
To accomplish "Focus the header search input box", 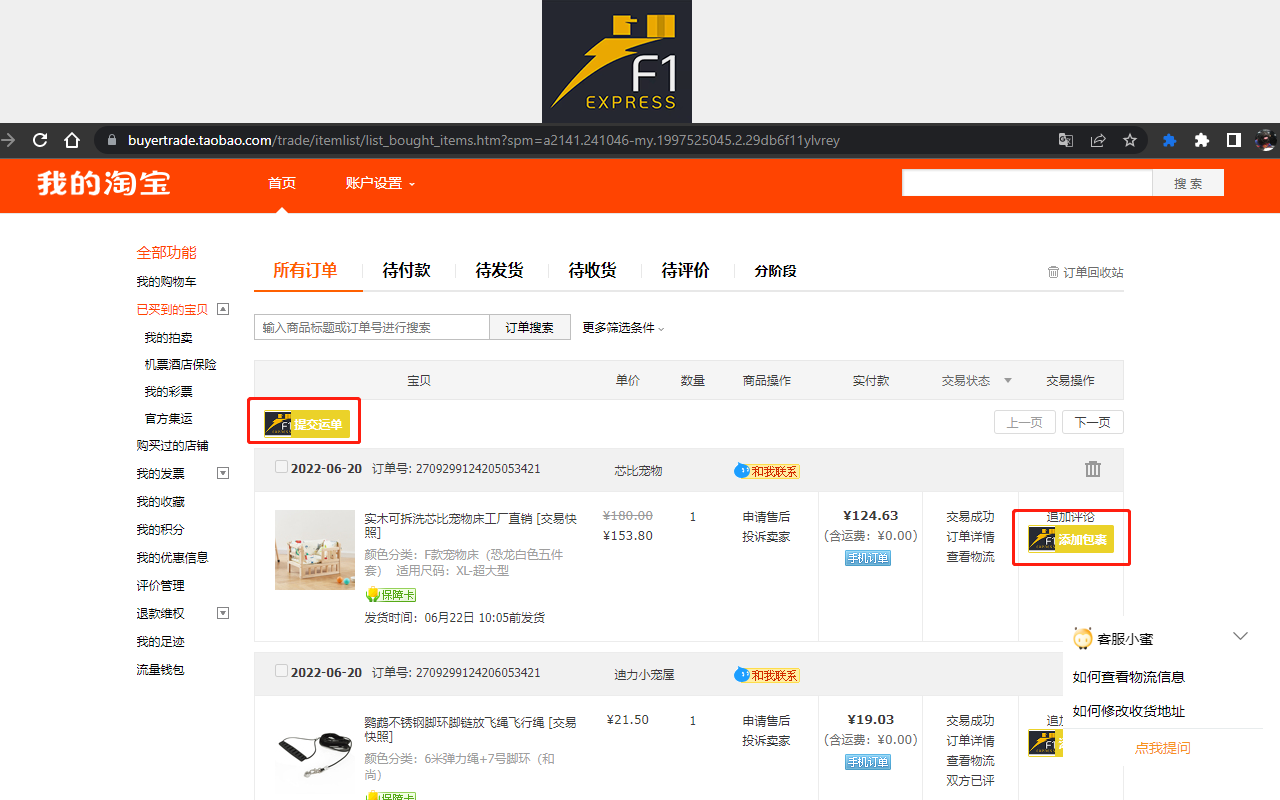I will tap(1027, 183).
